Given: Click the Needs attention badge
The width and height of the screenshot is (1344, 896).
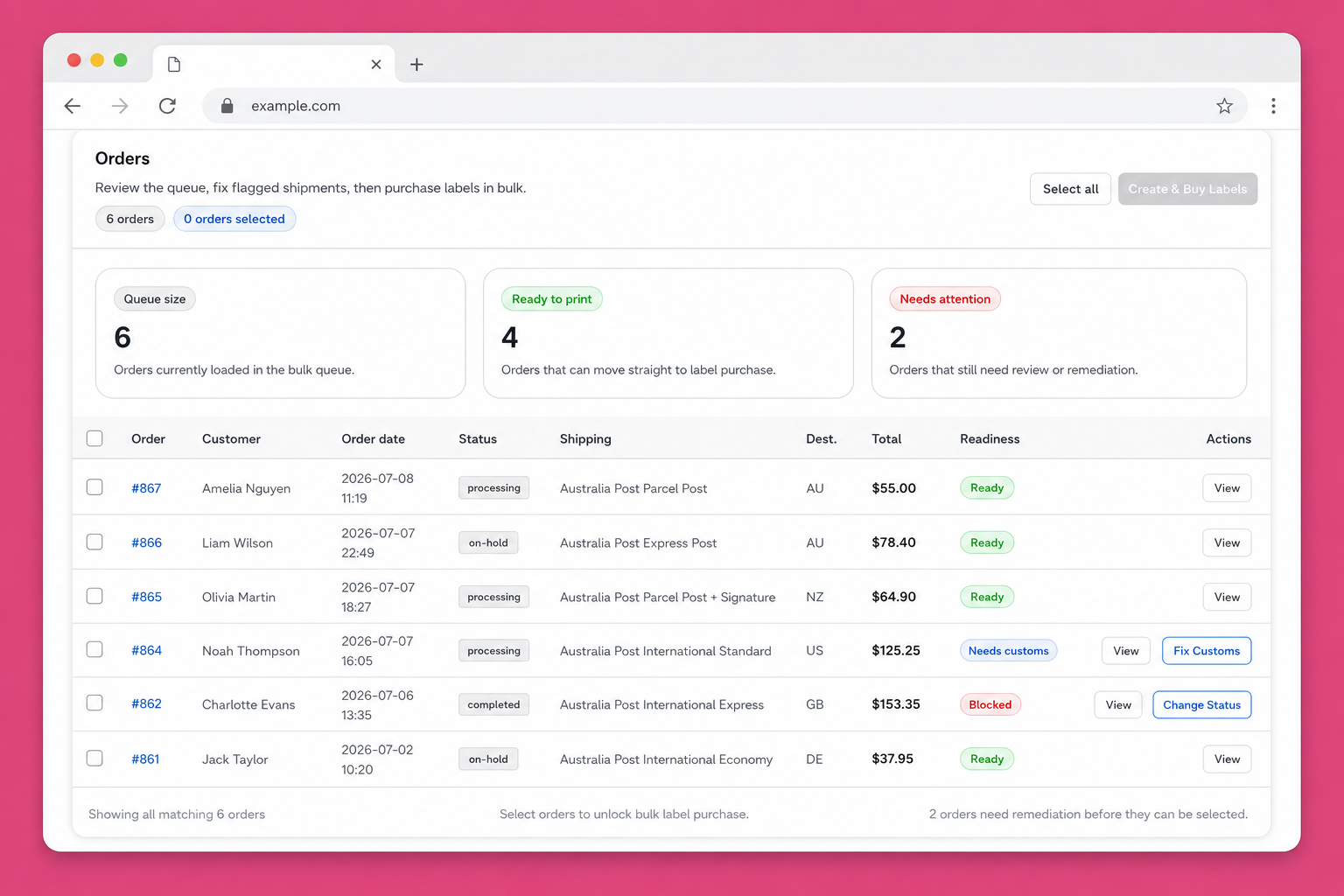Looking at the screenshot, I should point(945,299).
